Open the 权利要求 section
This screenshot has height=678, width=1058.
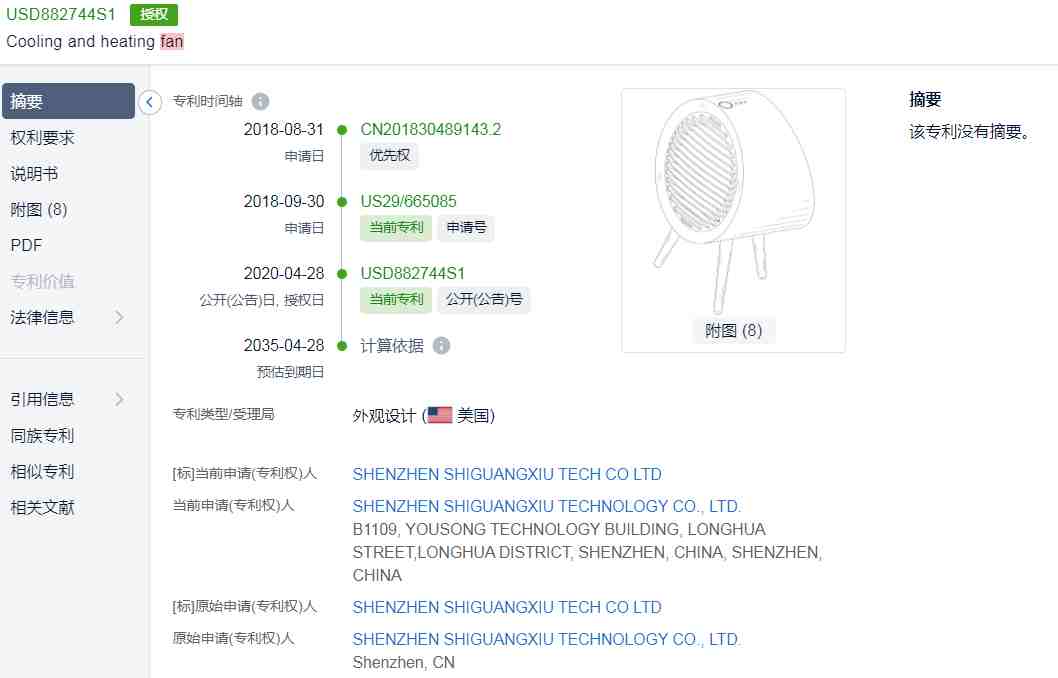(x=43, y=138)
